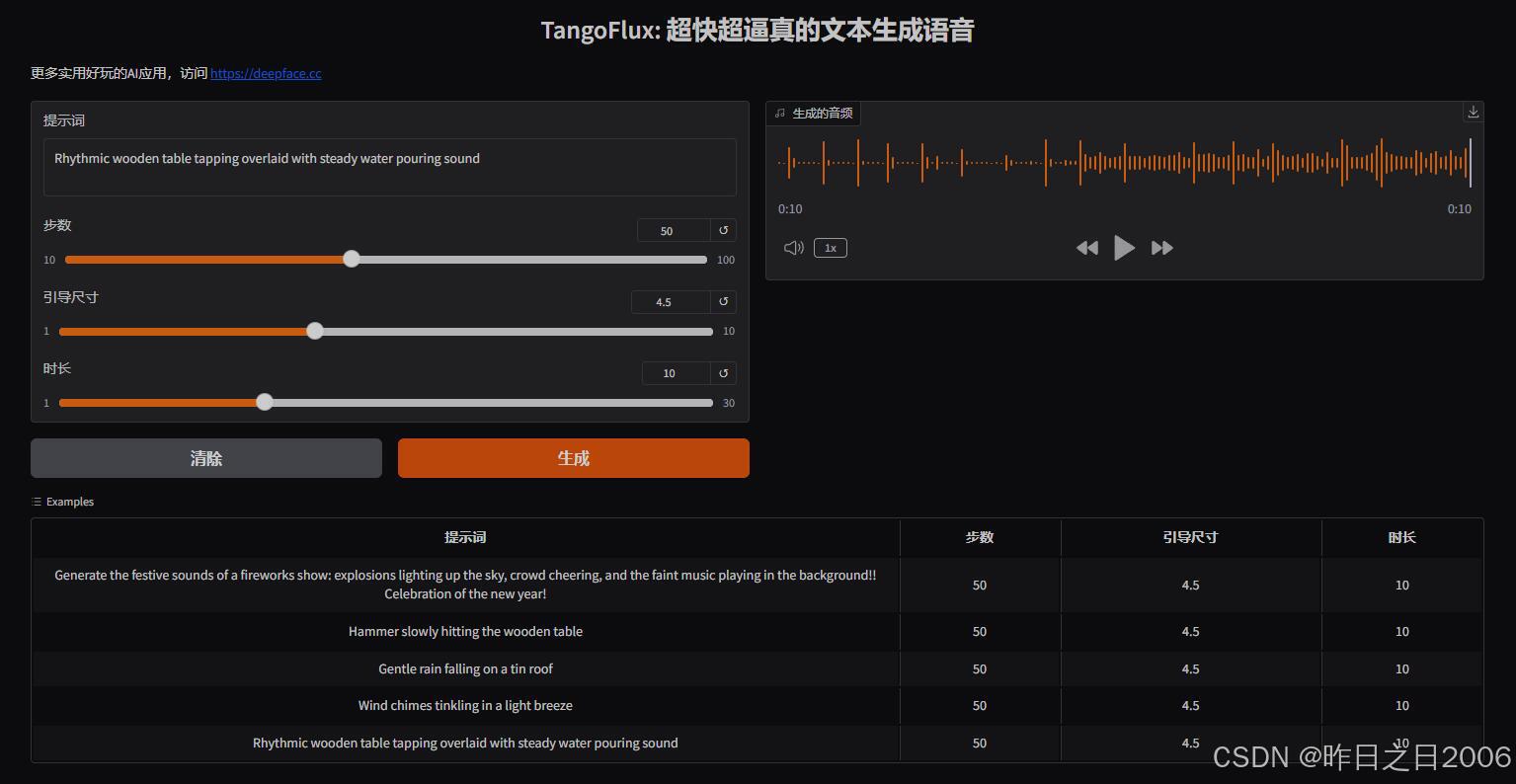Image resolution: width=1516 pixels, height=784 pixels.
Task: Click the 时长 slider handle
Action: pyautogui.click(x=265, y=402)
